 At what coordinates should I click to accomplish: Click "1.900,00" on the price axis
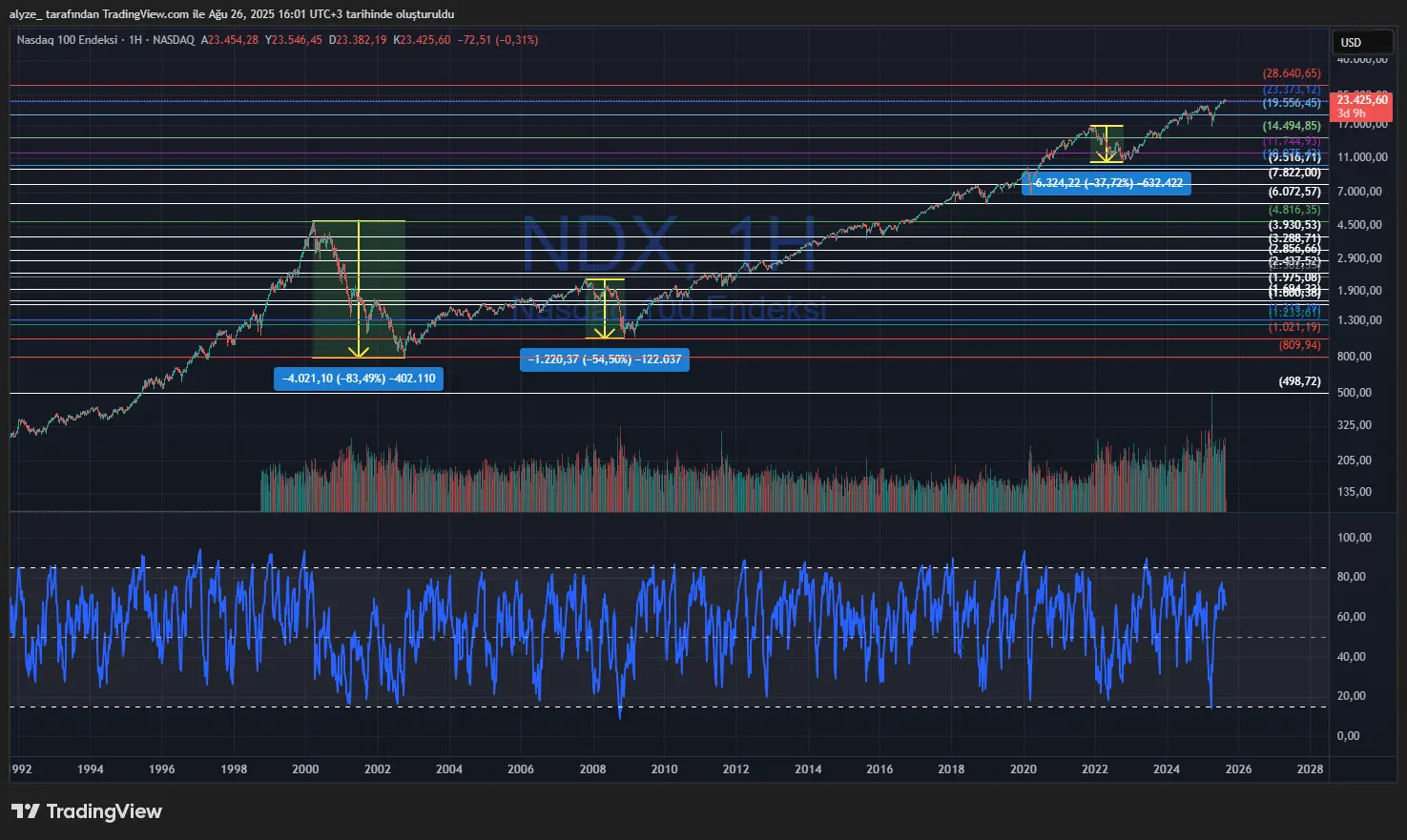(x=1359, y=291)
